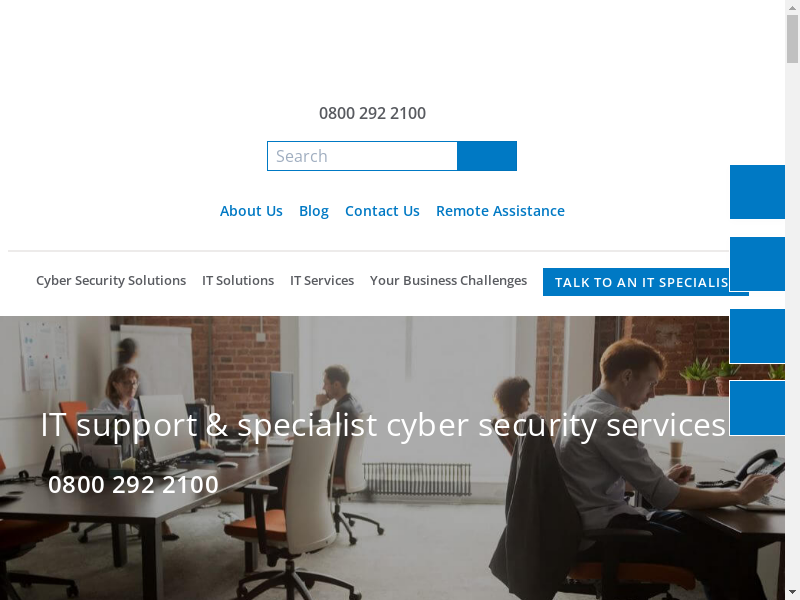Focus the Search input field
800x600 pixels.
[362, 156]
